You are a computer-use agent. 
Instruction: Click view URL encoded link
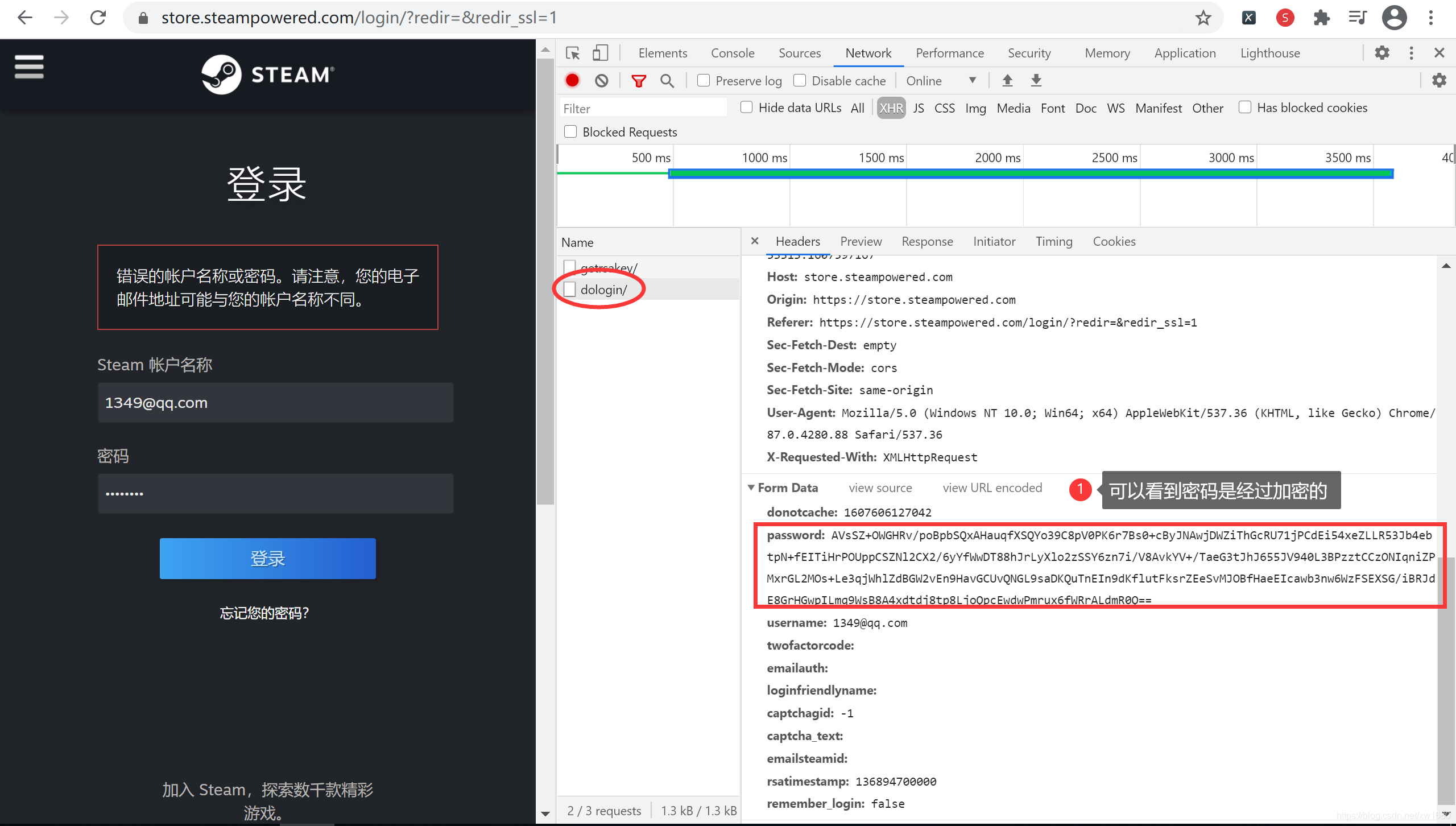992,488
